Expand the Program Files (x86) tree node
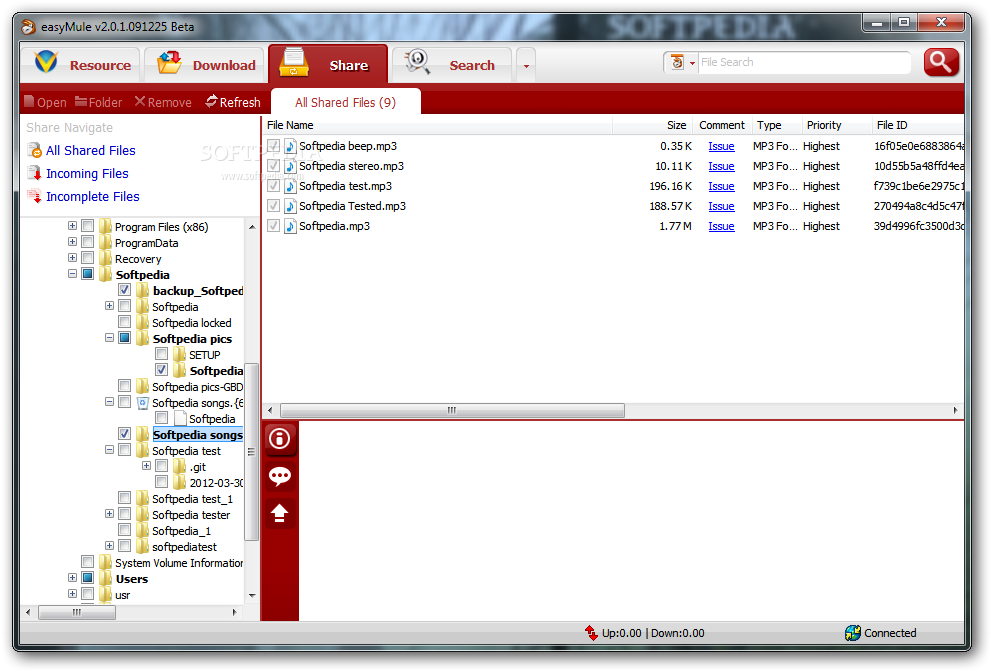Image resolution: width=992 pixels, height=672 pixels. pyautogui.click(x=72, y=226)
